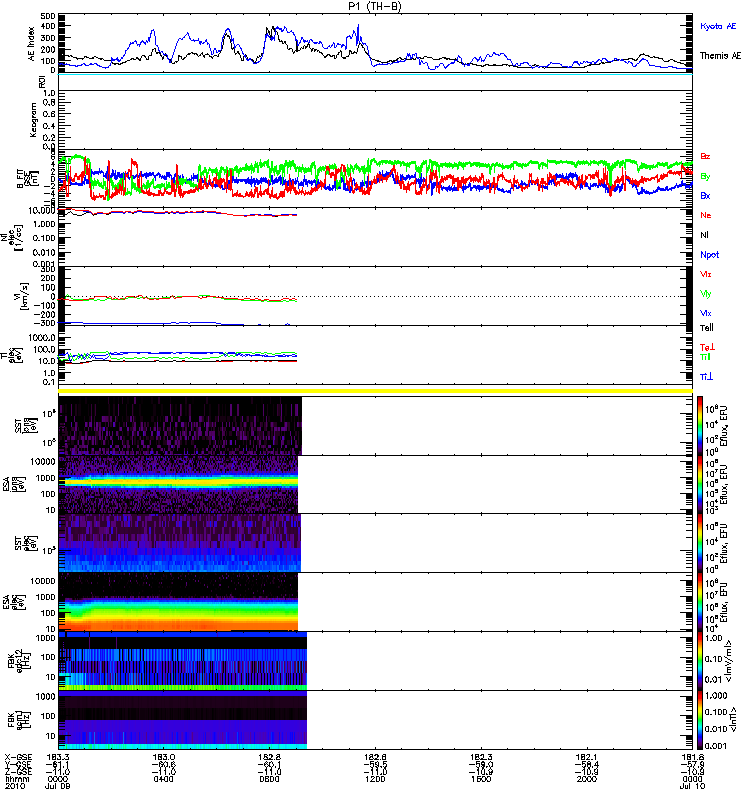750x800 pixels.
Task: Click the AE Index y-axis label
Action: coord(32,44)
